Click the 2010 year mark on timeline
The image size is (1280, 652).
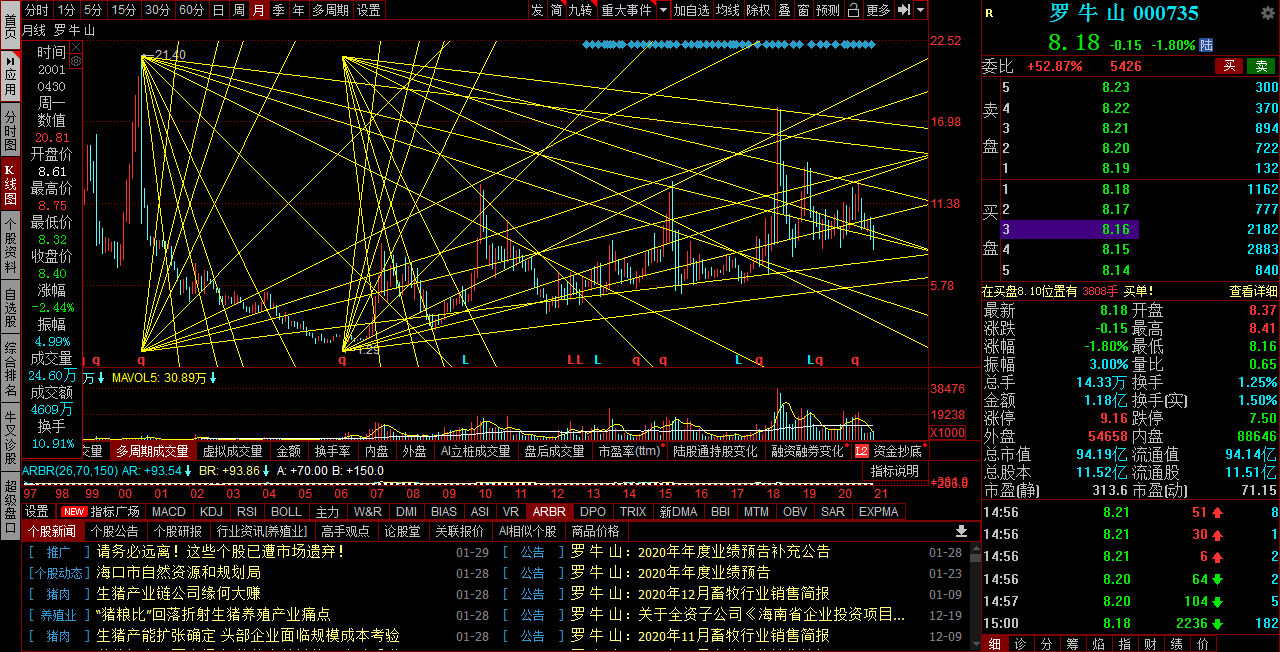[x=484, y=493]
